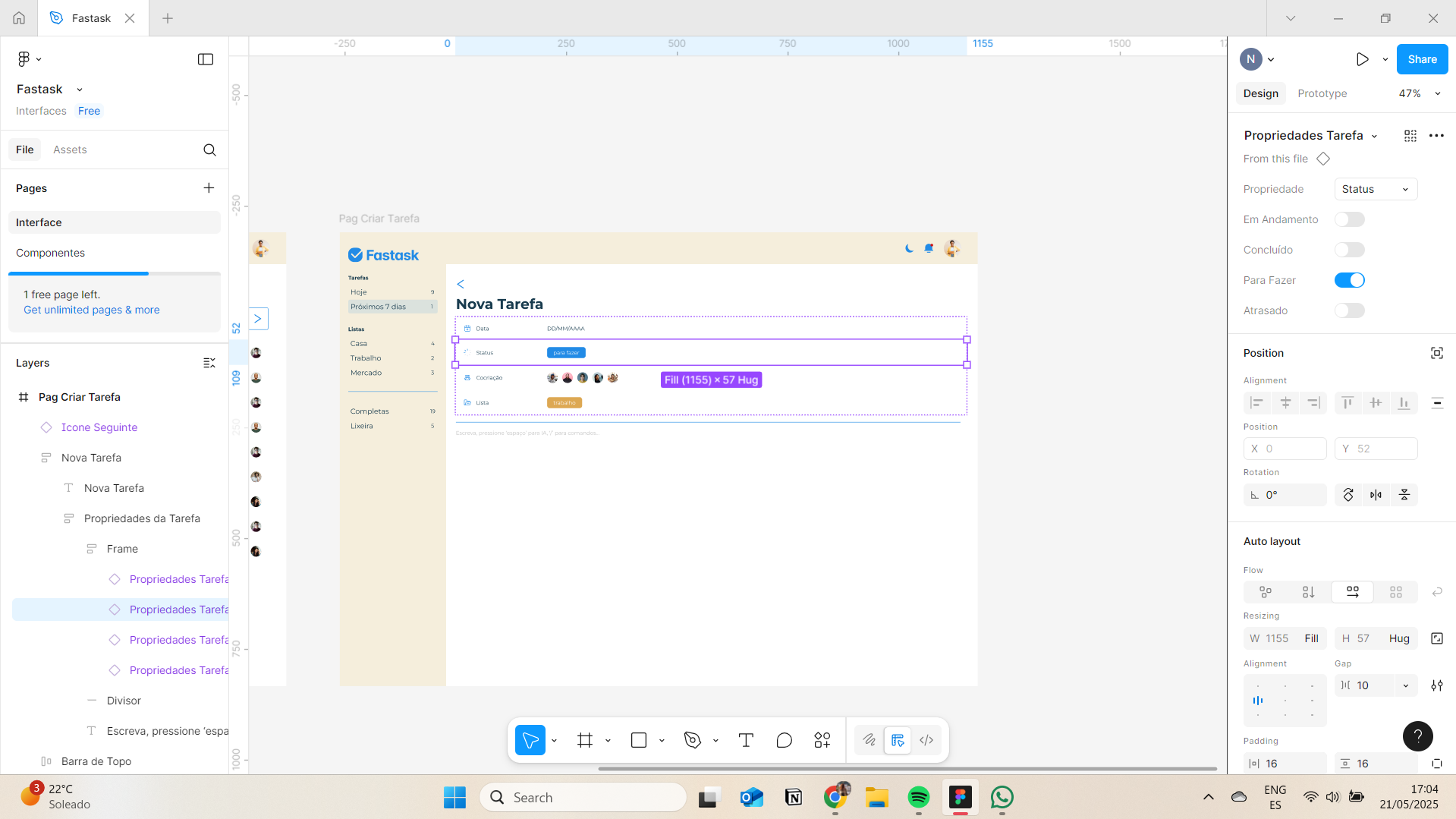Switch to Draw mode icon
This screenshot has height=819, width=1456.
[x=870, y=740]
